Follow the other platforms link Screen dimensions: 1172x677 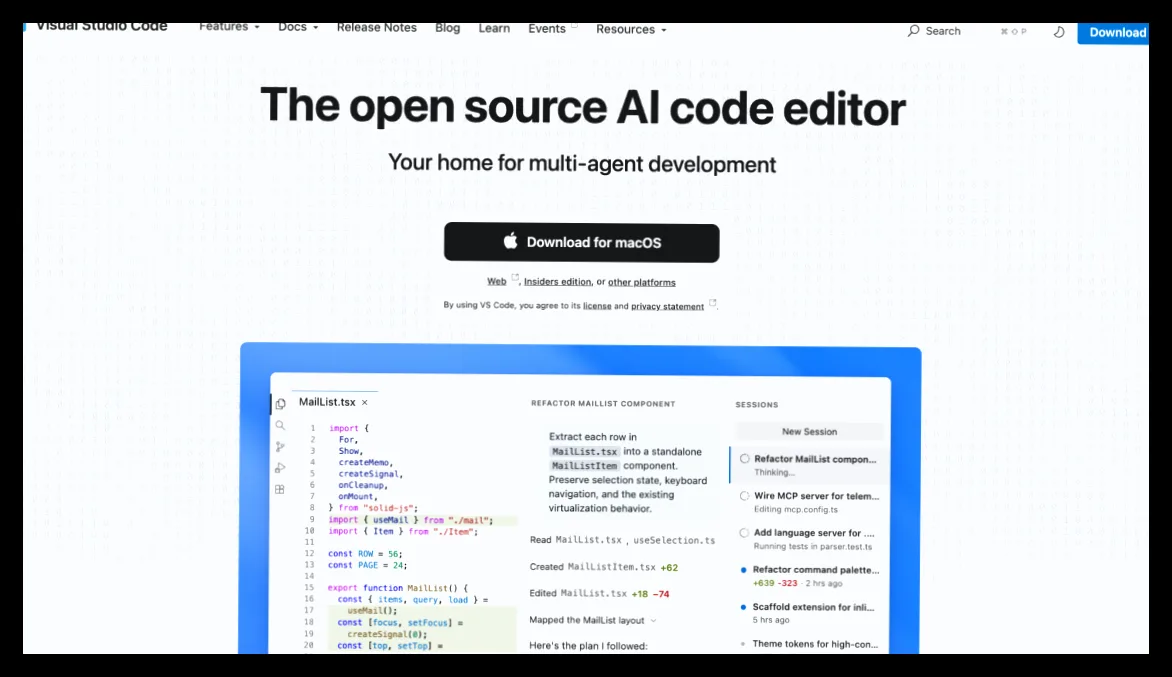tap(641, 282)
